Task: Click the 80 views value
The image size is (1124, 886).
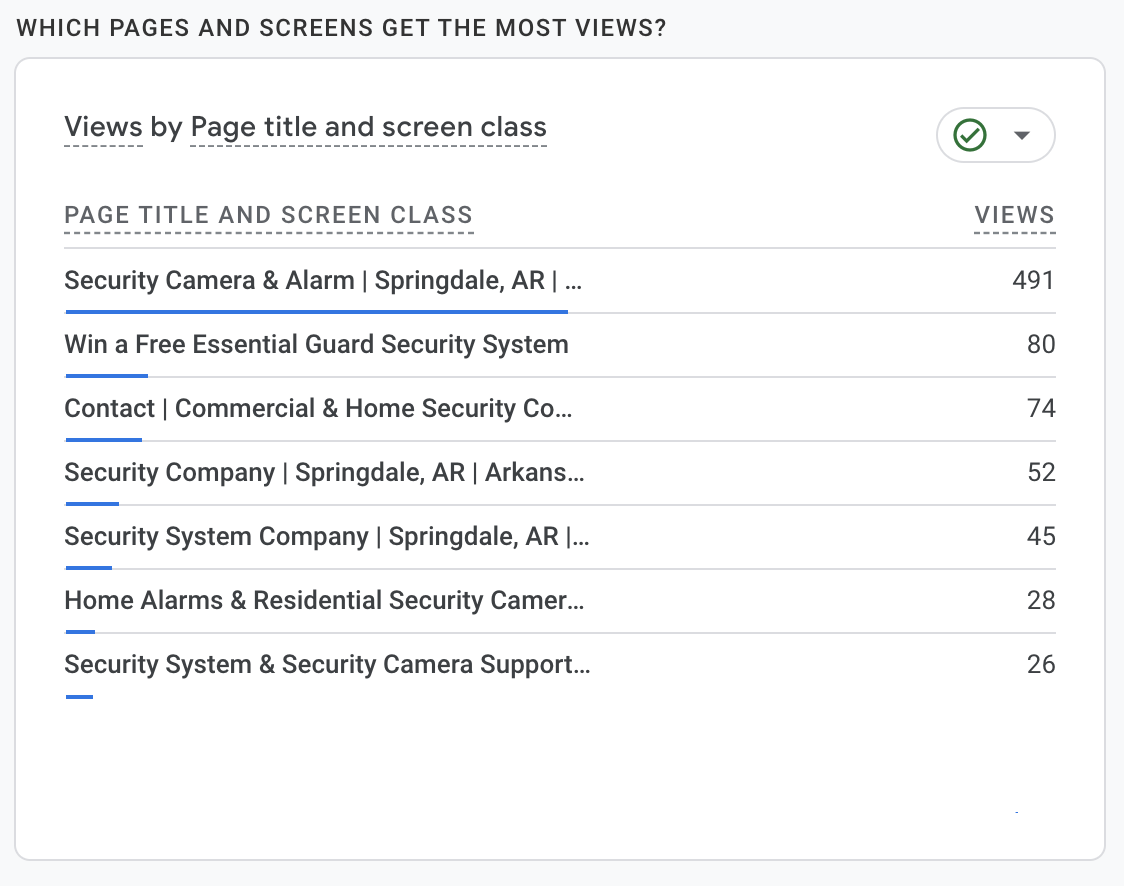Action: (x=1041, y=344)
